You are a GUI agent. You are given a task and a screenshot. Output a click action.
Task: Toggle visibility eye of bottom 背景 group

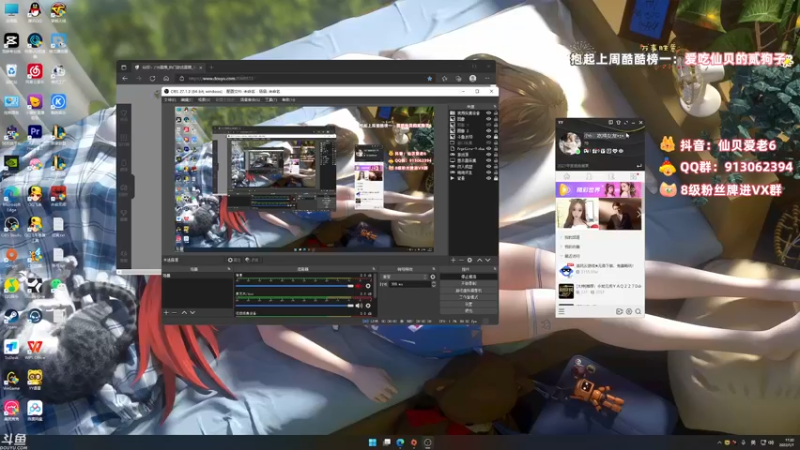[x=488, y=178]
